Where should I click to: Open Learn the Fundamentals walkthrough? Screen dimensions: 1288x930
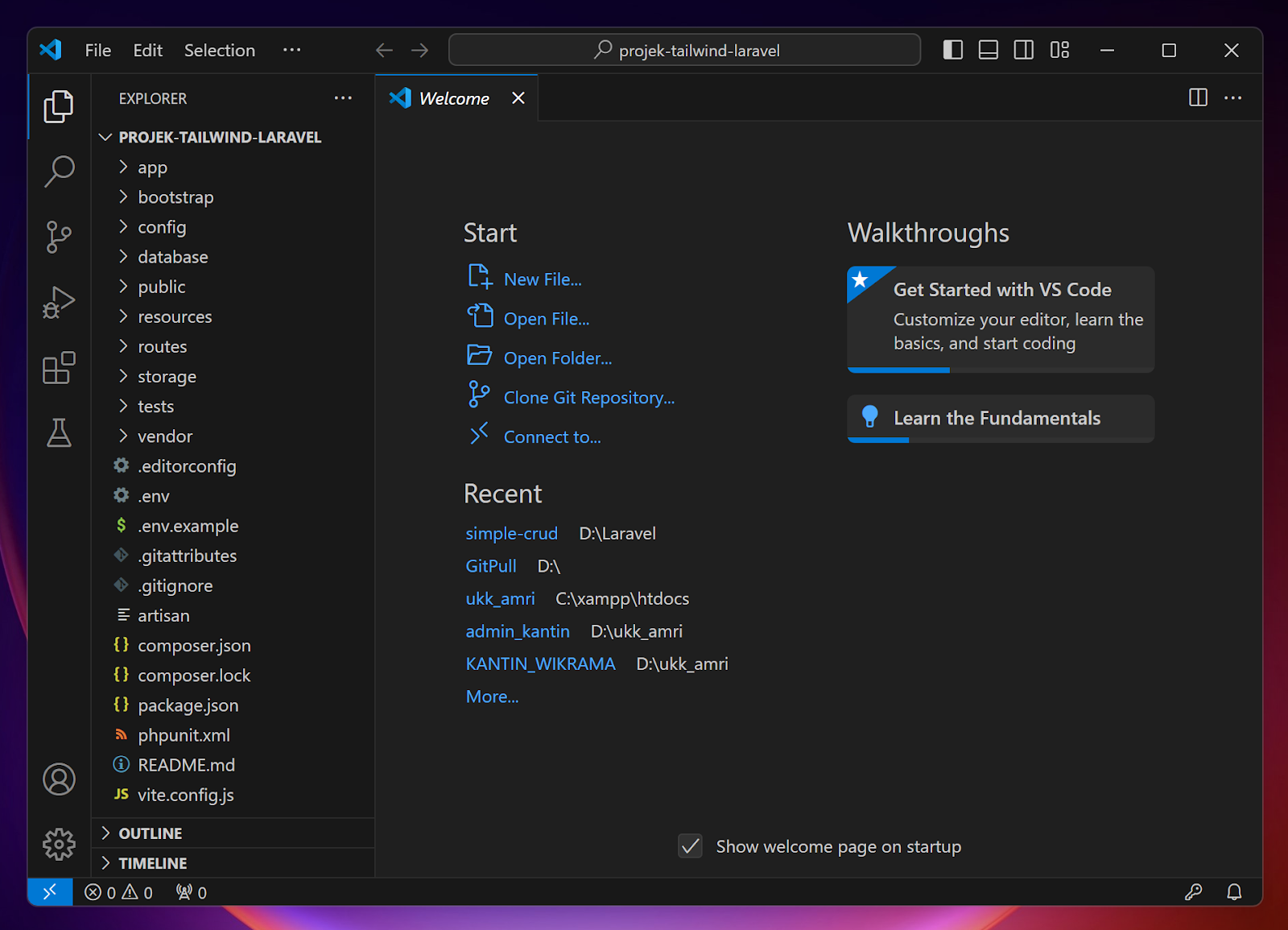[1001, 419]
